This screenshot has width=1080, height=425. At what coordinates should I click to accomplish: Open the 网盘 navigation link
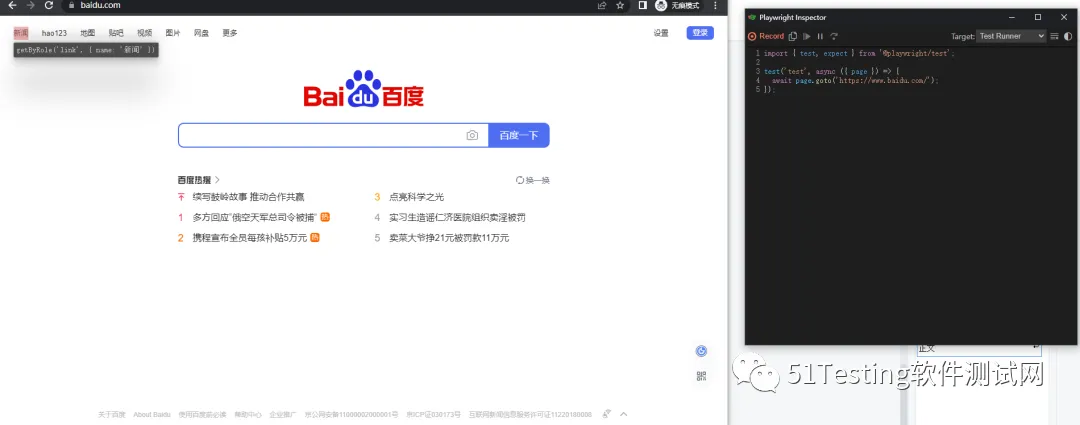coord(201,33)
